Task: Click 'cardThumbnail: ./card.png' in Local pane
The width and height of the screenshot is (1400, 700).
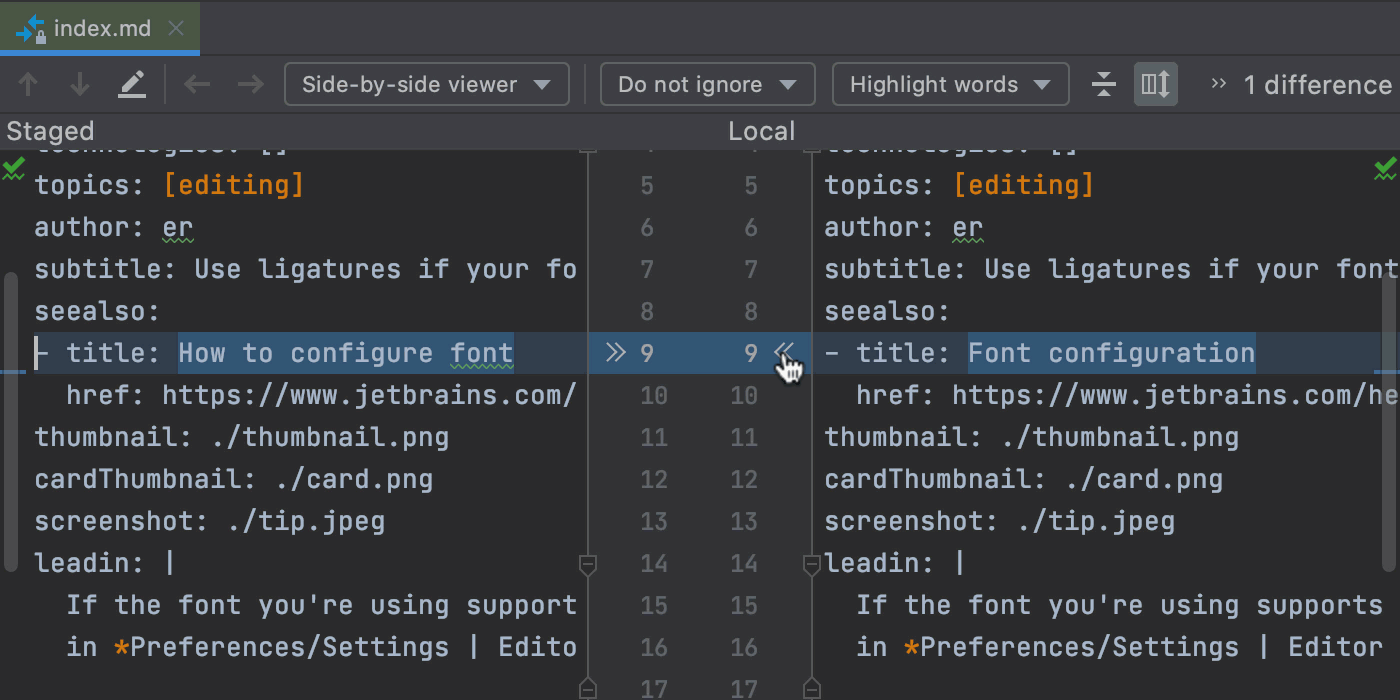Action: (x=1024, y=479)
